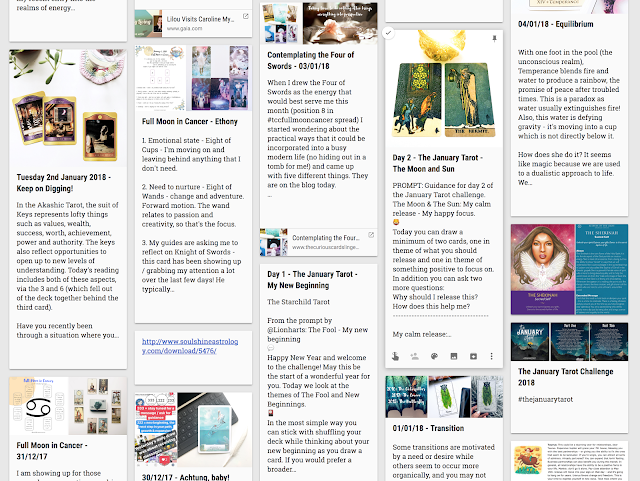Click Add image icon on Day 2 note
Image resolution: width=640 pixels, height=481 pixels.
coord(453,356)
